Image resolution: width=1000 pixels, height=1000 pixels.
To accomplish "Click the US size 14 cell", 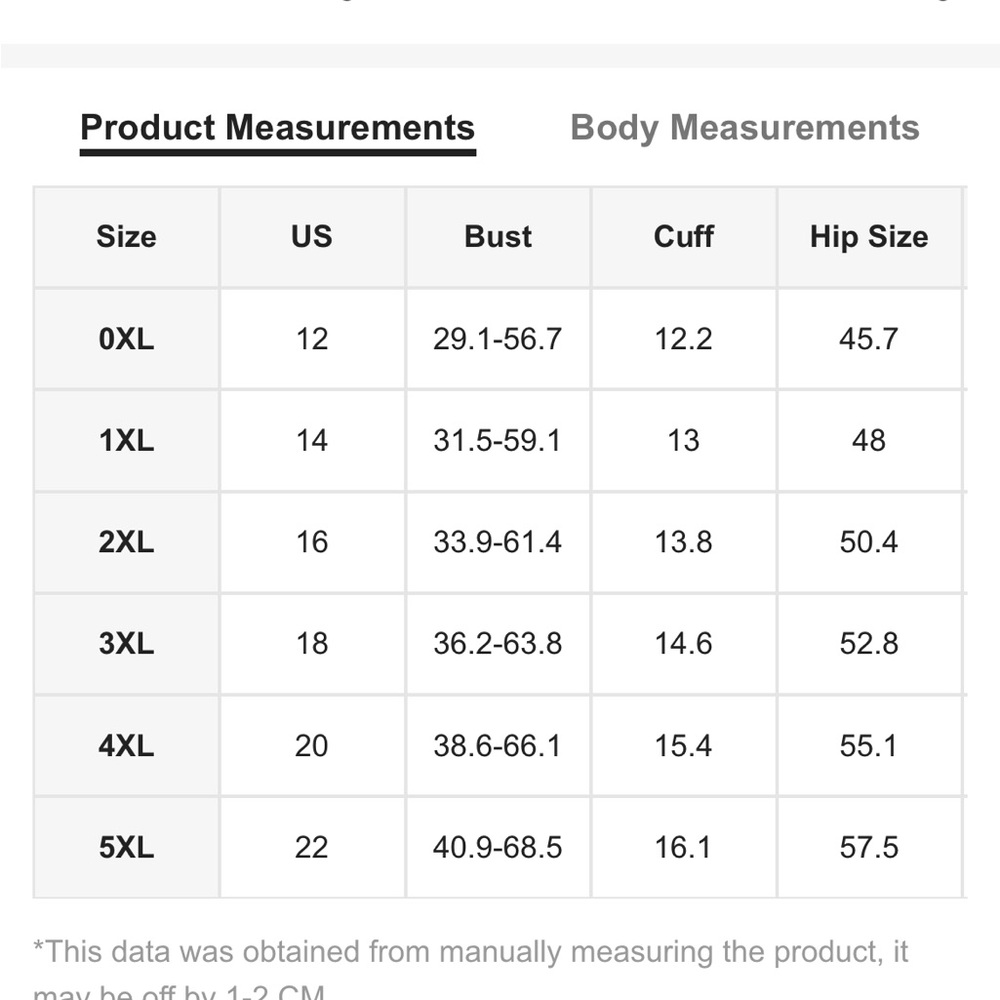I will (x=312, y=441).
